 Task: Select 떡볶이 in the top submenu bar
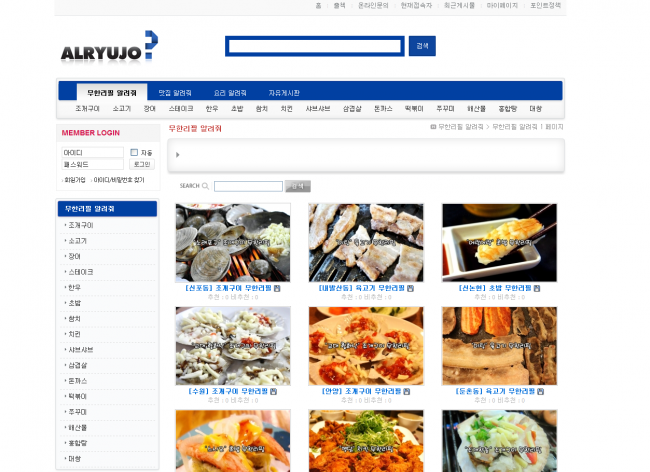pos(414,109)
